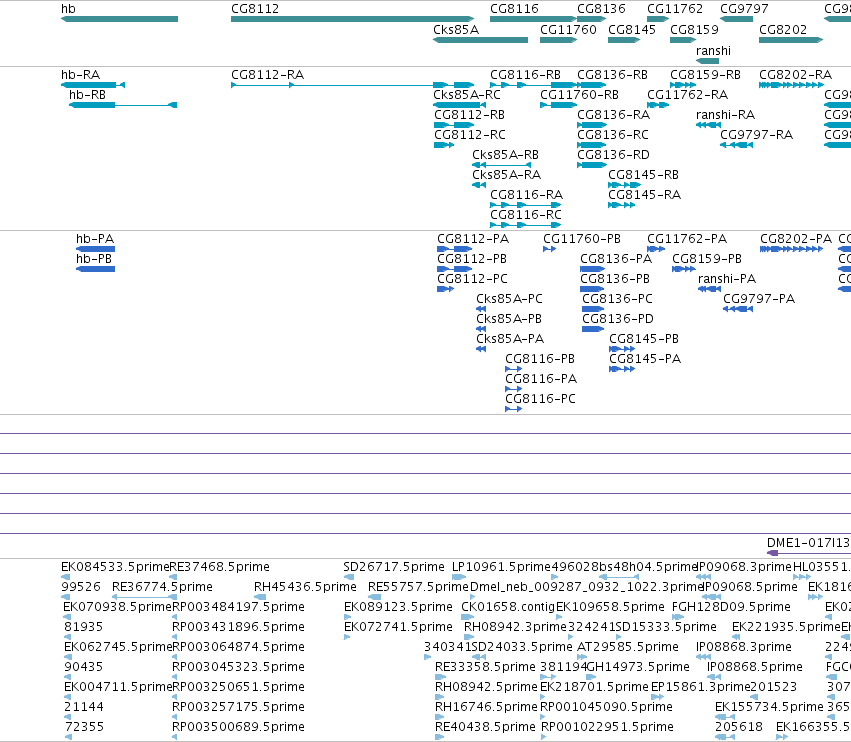Image resolution: width=851 pixels, height=742 pixels.
Task: Select the CG8112 gene label
Action: [255, 9]
